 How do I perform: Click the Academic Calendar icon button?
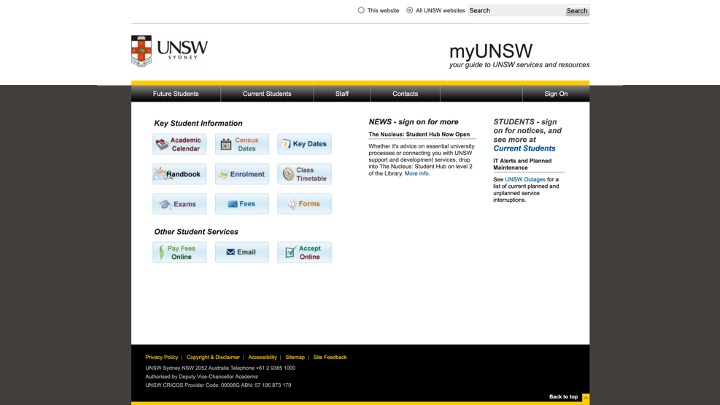180,144
